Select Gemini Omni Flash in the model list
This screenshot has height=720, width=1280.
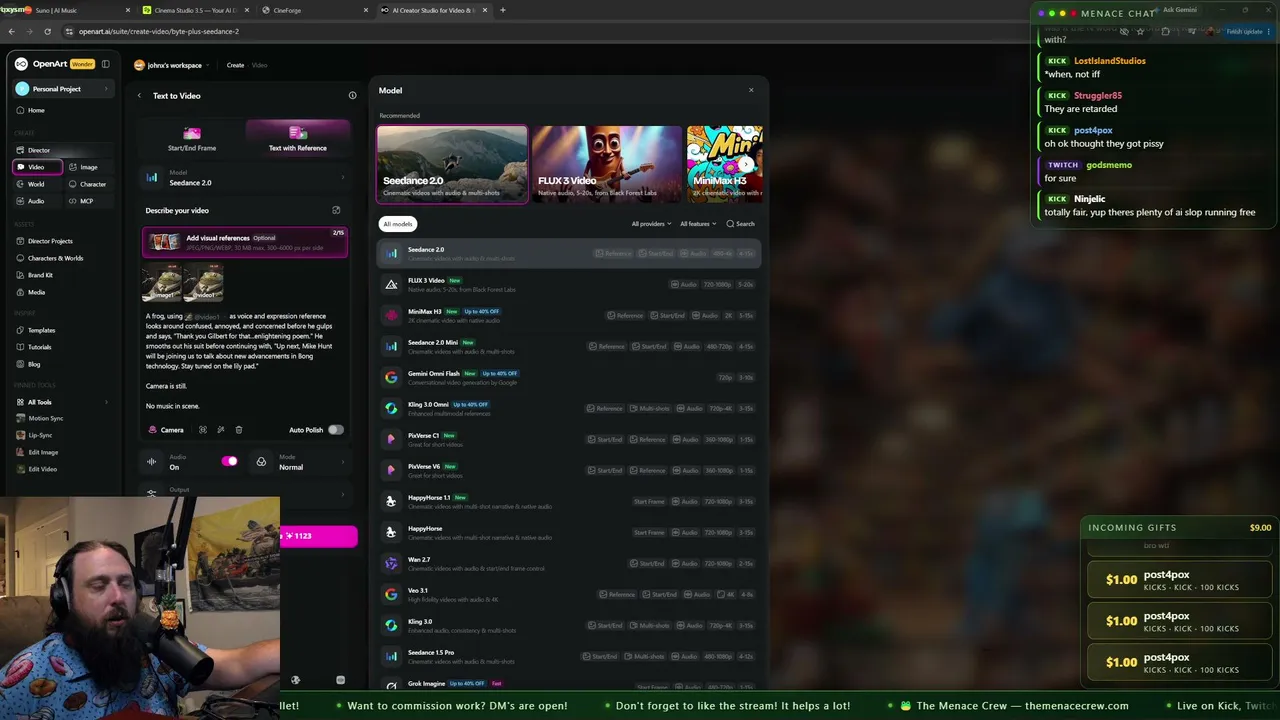click(568, 377)
